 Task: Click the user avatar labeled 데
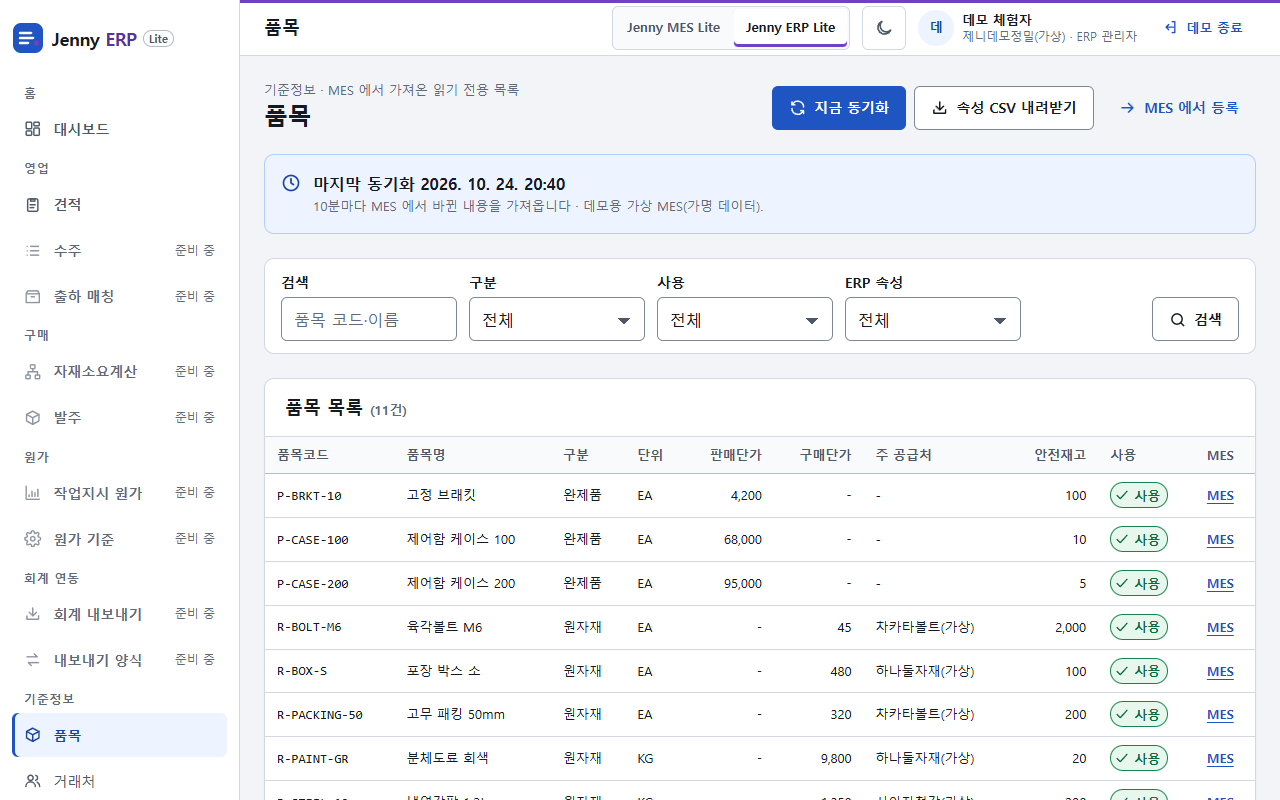click(936, 28)
